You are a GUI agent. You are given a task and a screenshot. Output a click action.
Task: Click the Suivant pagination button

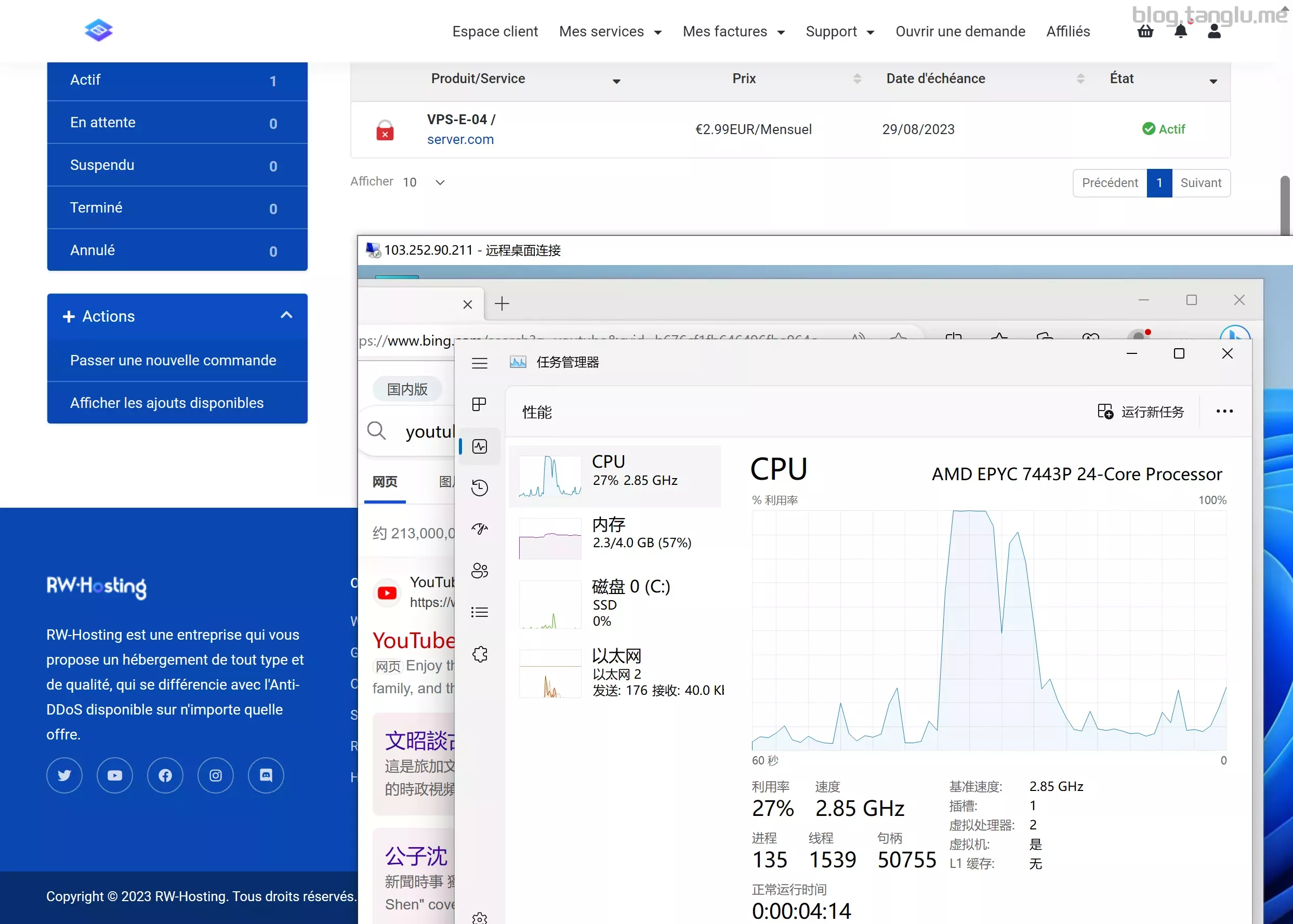[x=1201, y=182]
